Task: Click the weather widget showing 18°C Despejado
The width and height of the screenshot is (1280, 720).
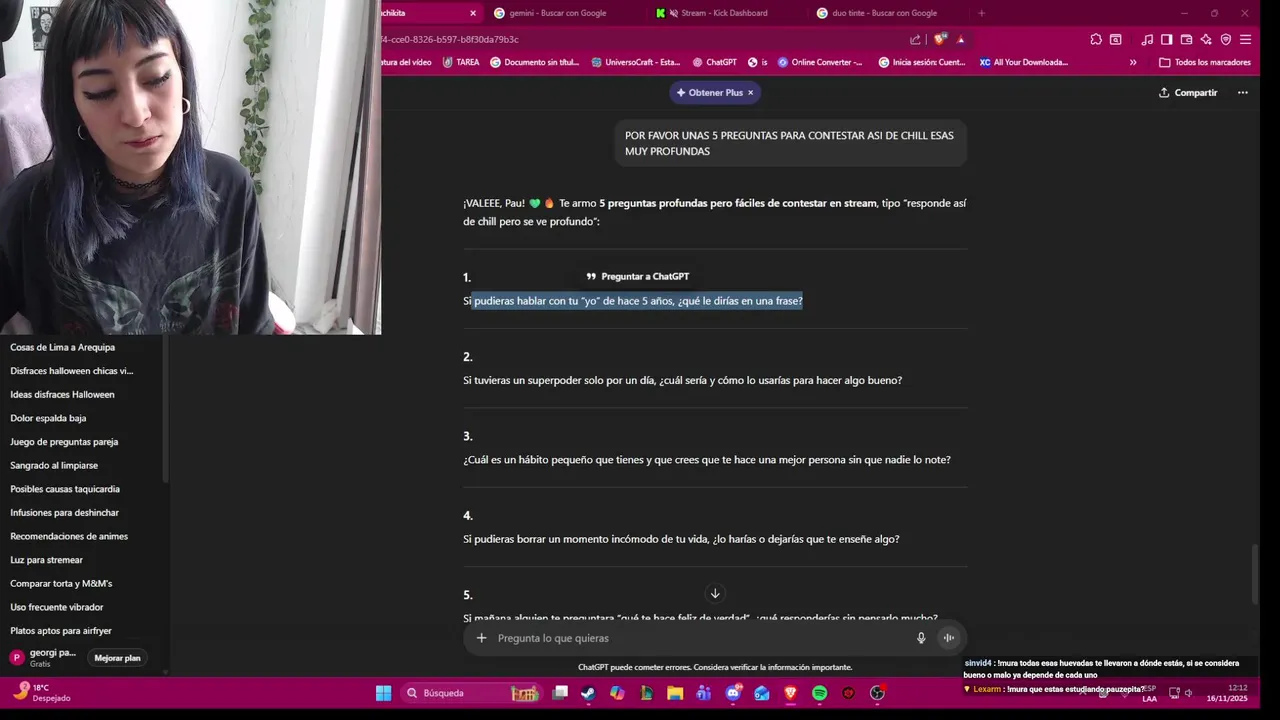Action: [42, 692]
